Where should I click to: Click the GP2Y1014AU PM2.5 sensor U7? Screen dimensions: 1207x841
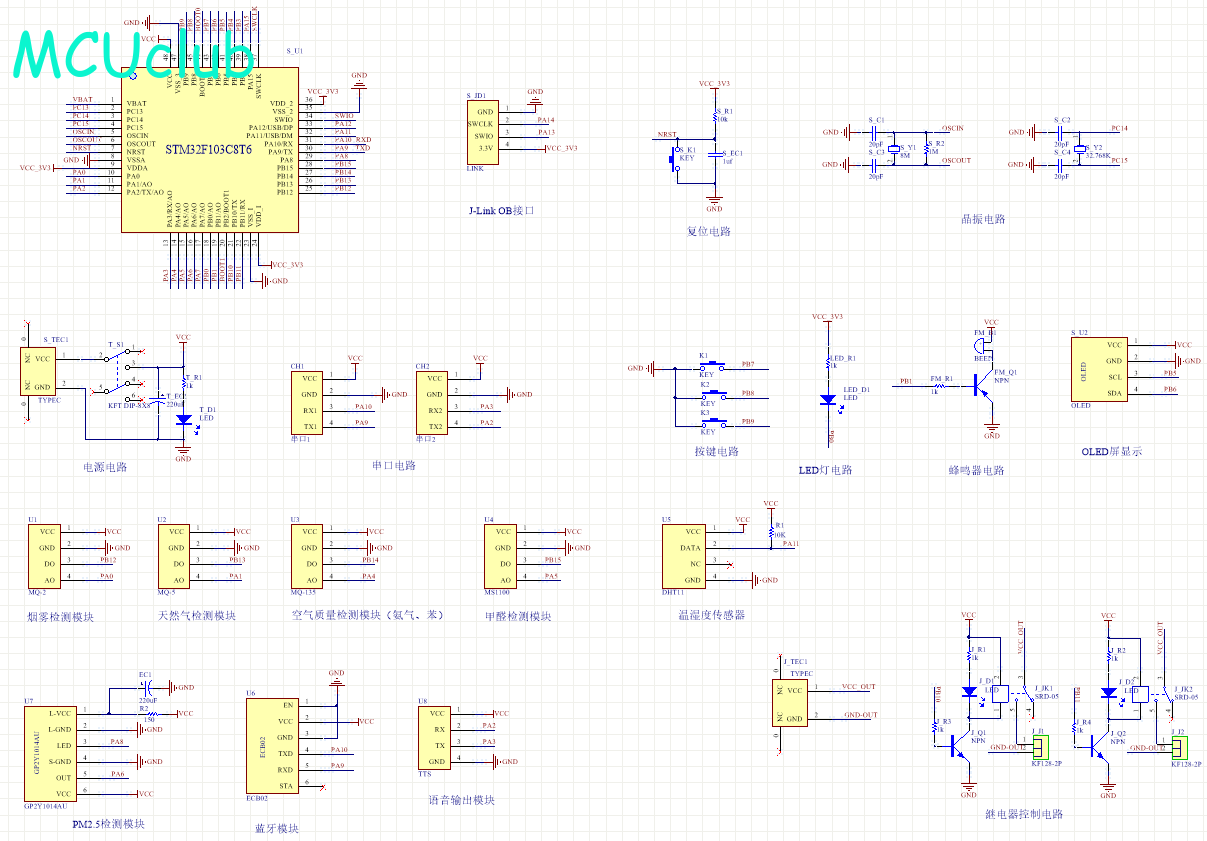tap(52, 753)
